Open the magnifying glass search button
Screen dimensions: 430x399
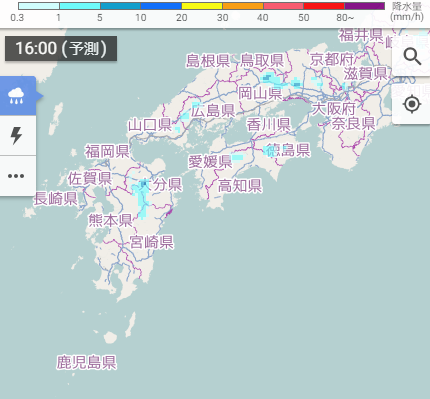(412, 56)
